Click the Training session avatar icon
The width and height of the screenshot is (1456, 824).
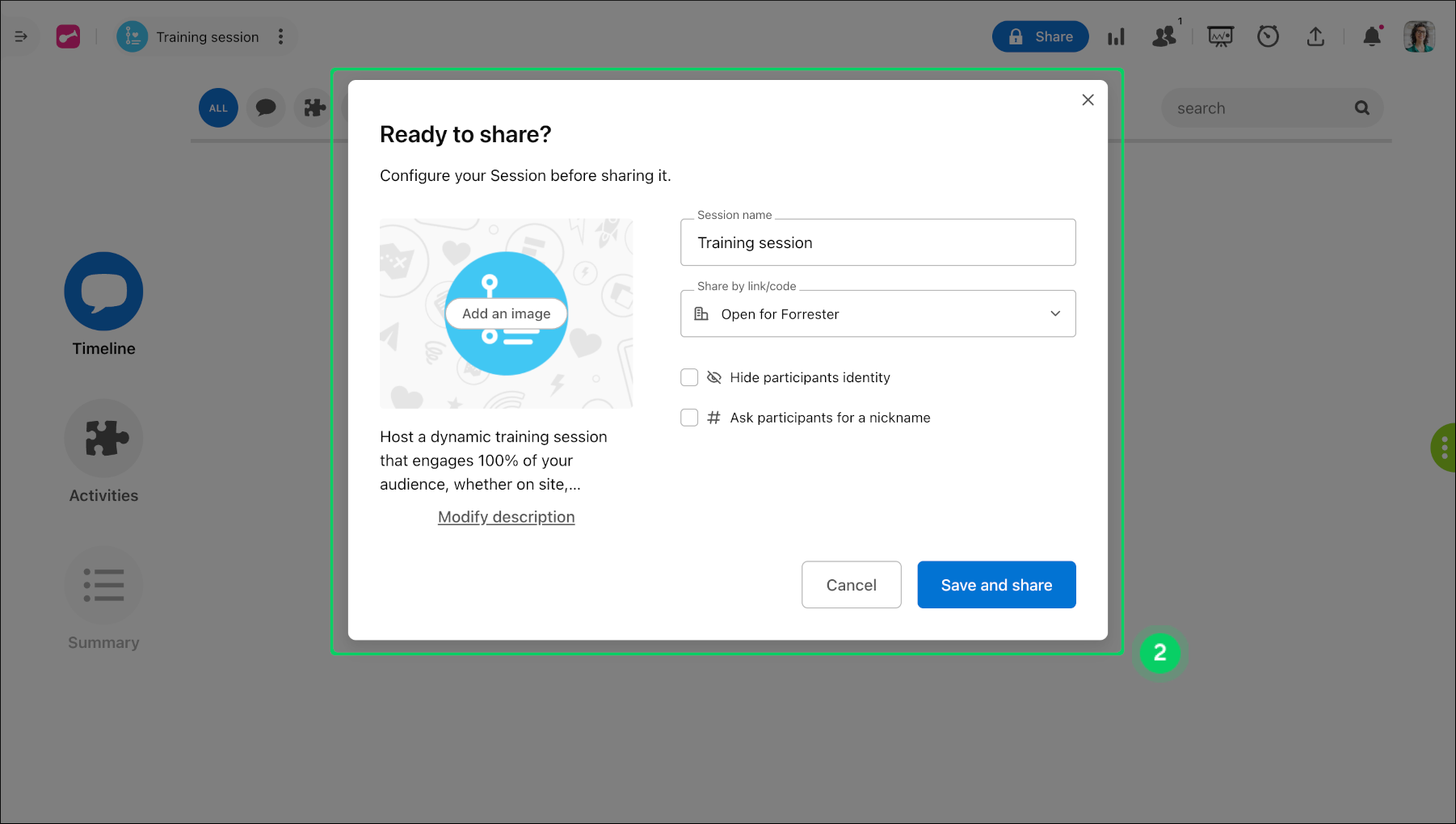(x=132, y=36)
